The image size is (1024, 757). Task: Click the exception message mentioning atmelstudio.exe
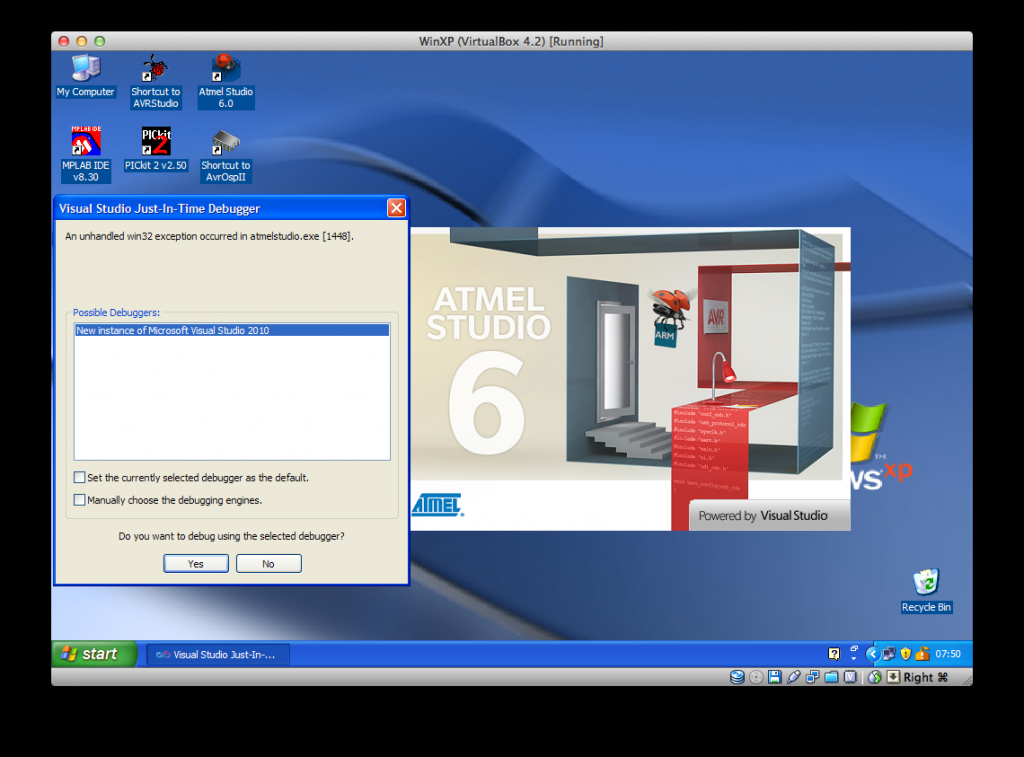[209, 236]
